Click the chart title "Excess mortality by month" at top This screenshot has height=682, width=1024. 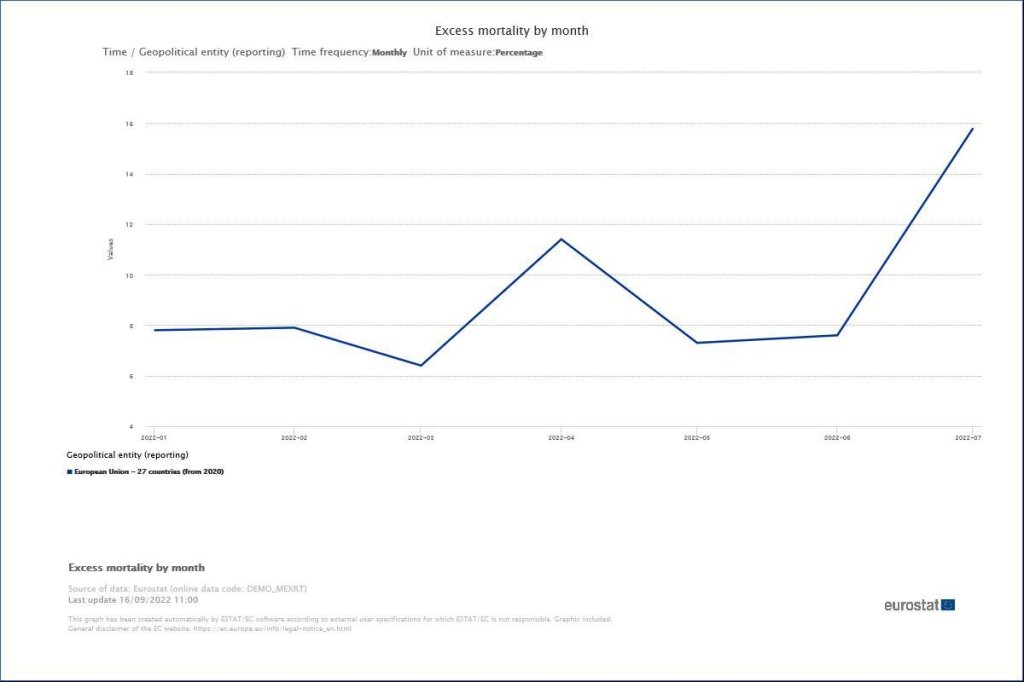[511, 31]
